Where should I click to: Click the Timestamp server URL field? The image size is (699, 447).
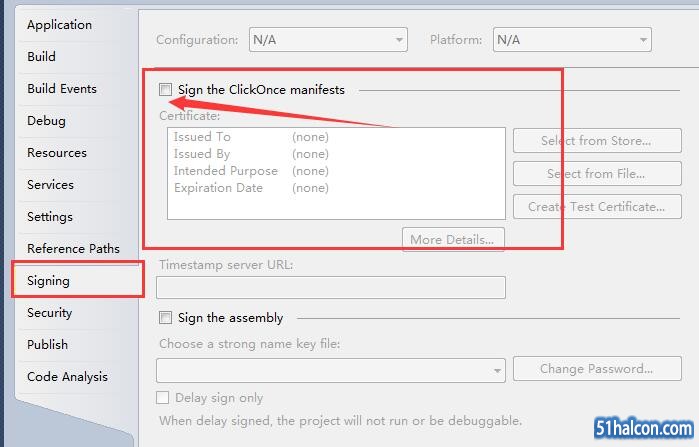pos(331,288)
